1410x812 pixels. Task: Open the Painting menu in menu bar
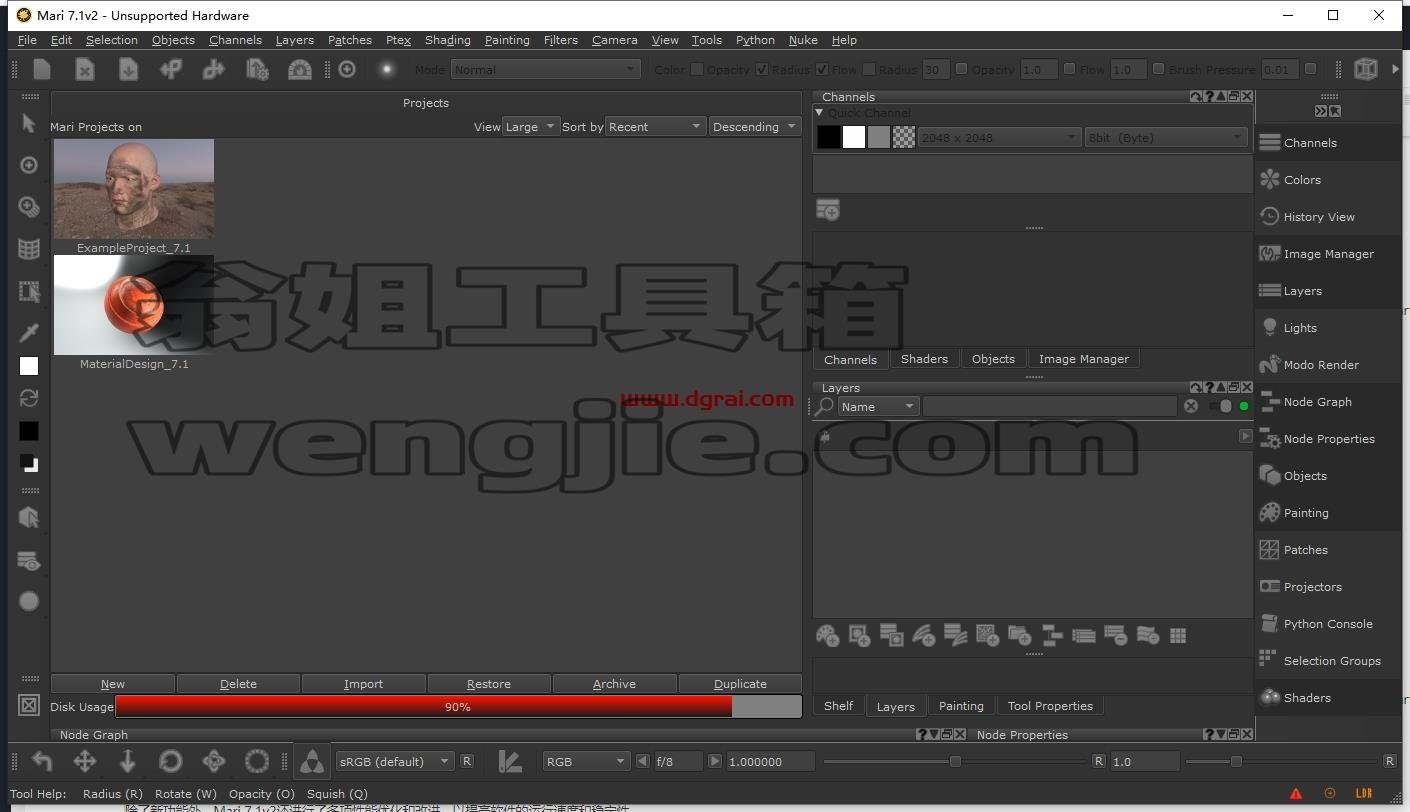click(507, 40)
